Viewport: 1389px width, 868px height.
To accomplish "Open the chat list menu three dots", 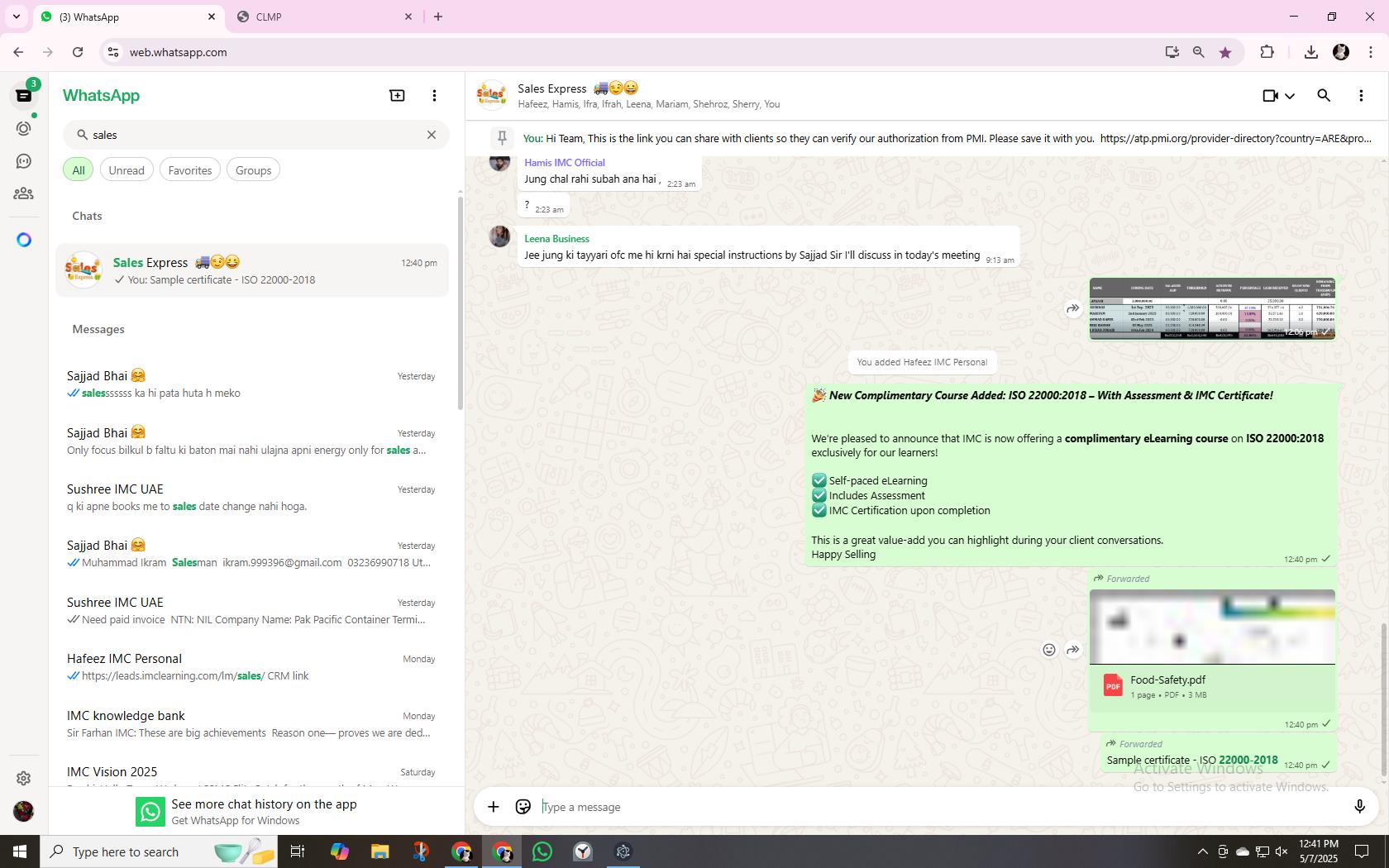I will 434,95.
